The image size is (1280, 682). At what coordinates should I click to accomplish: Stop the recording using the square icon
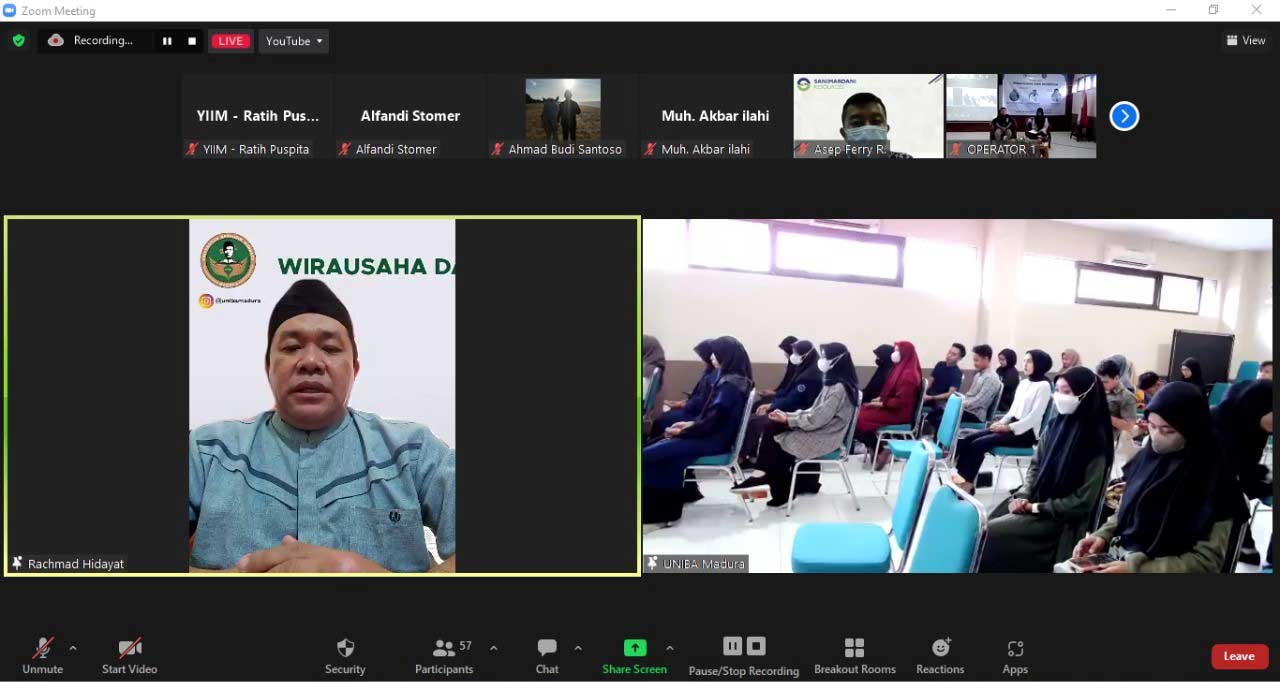[x=192, y=41]
